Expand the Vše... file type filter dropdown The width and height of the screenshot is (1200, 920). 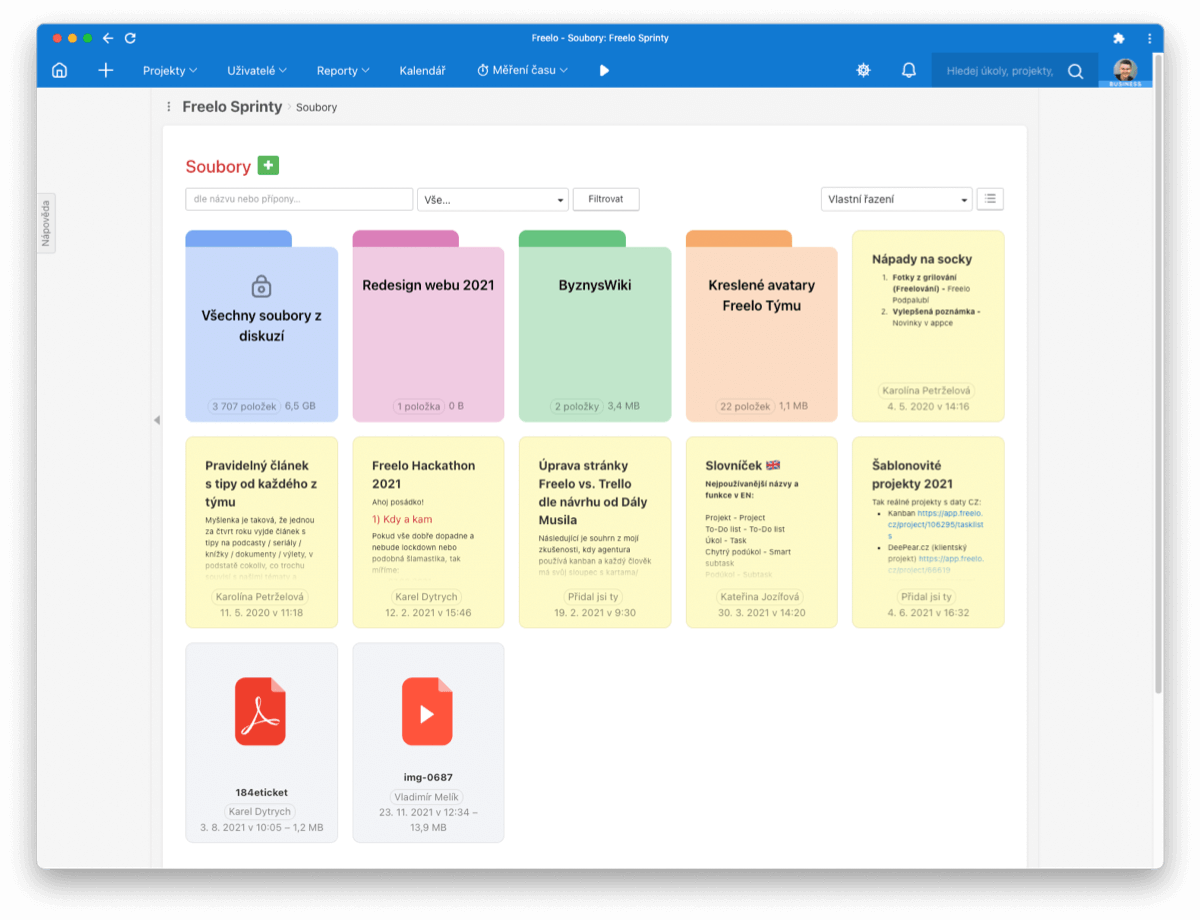(x=493, y=199)
